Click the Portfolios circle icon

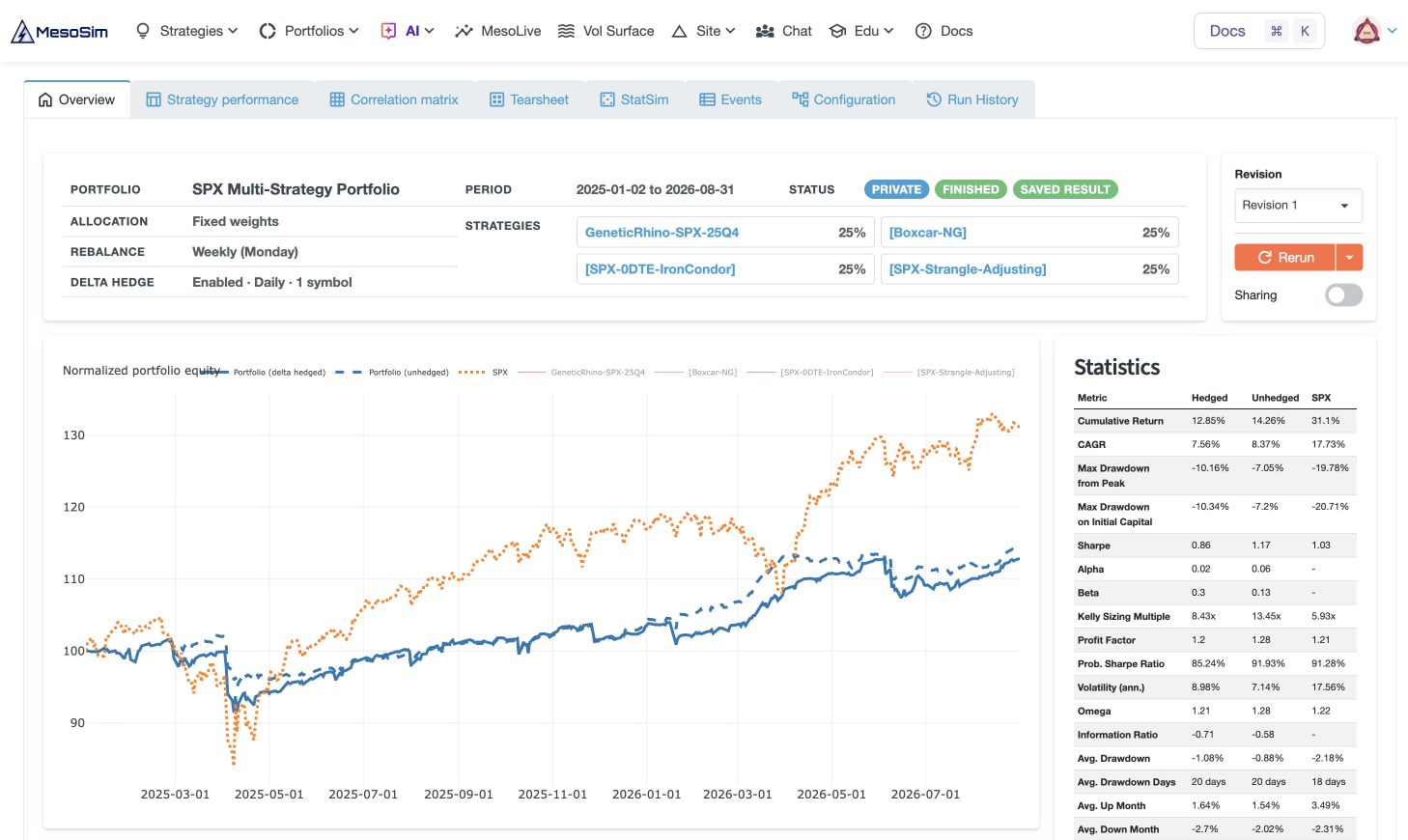click(268, 31)
